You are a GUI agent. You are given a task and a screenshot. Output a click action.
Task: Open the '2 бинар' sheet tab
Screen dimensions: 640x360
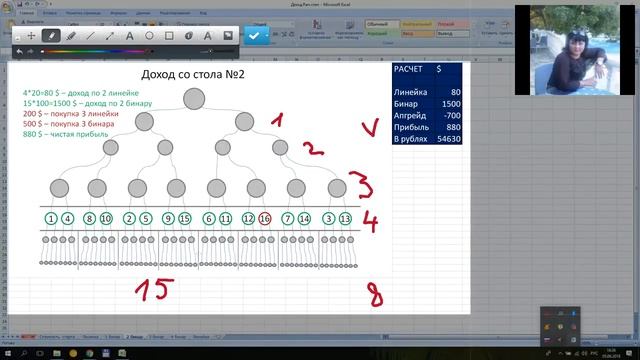tap(135, 337)
